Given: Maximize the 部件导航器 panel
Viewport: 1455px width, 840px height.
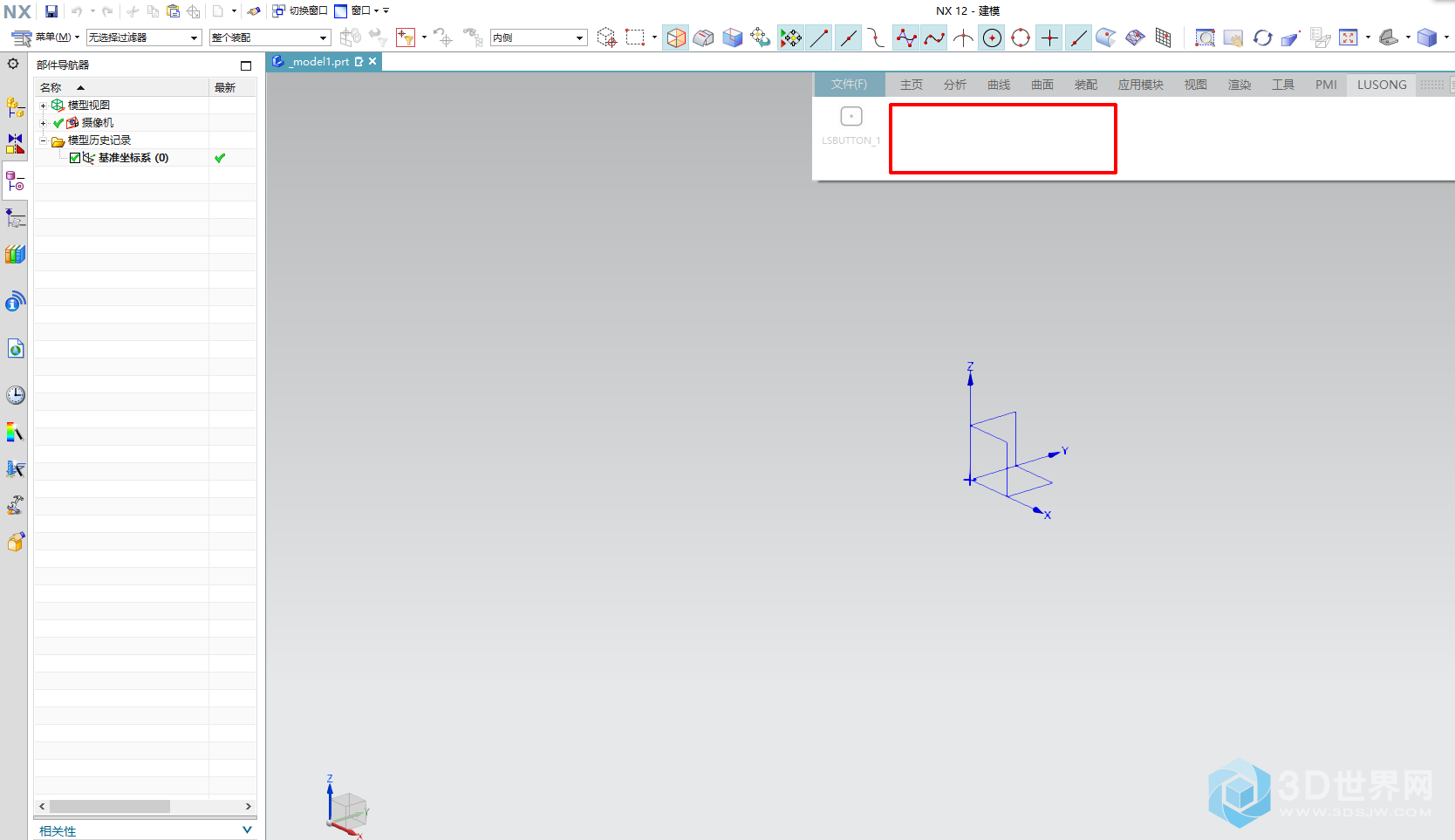Looking at the screenshot, I should click(x=246, y=65).
